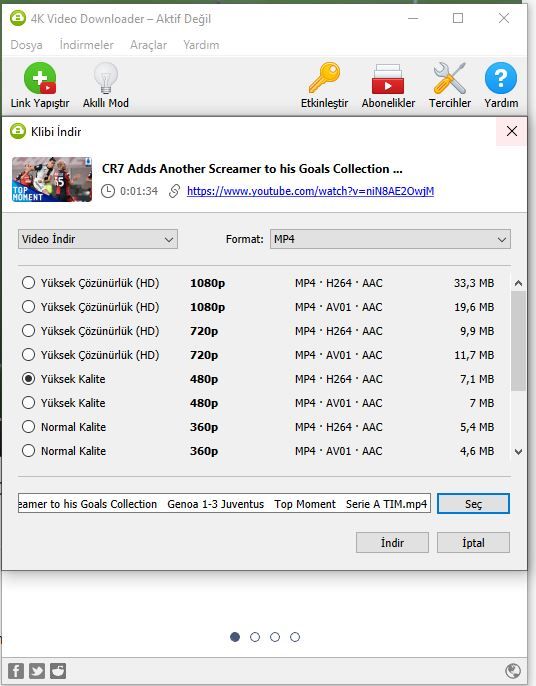Click the Seç browse button
The height and width of the screenshot is (686, 536).
coord(473,504)
